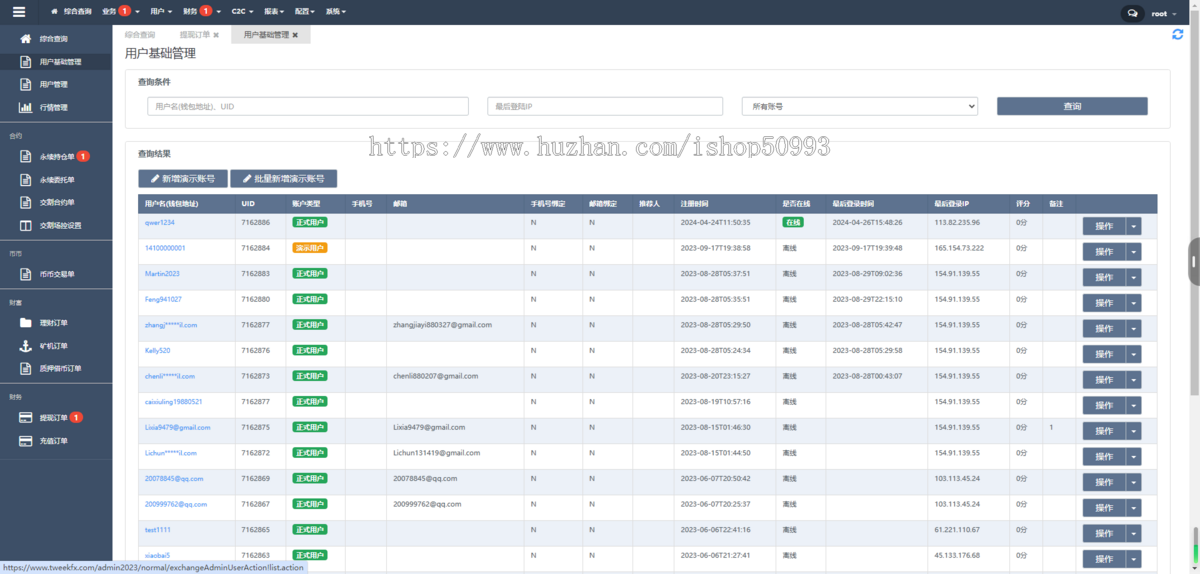Open the Lixia9479@gmail.com username link

[178, 427]
